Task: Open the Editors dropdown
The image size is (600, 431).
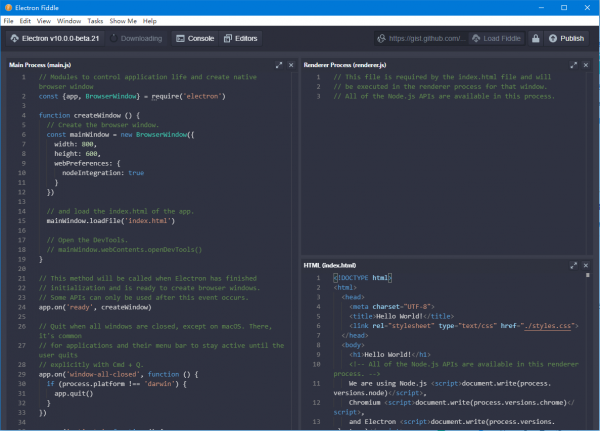Action: [x=241, y=38]
